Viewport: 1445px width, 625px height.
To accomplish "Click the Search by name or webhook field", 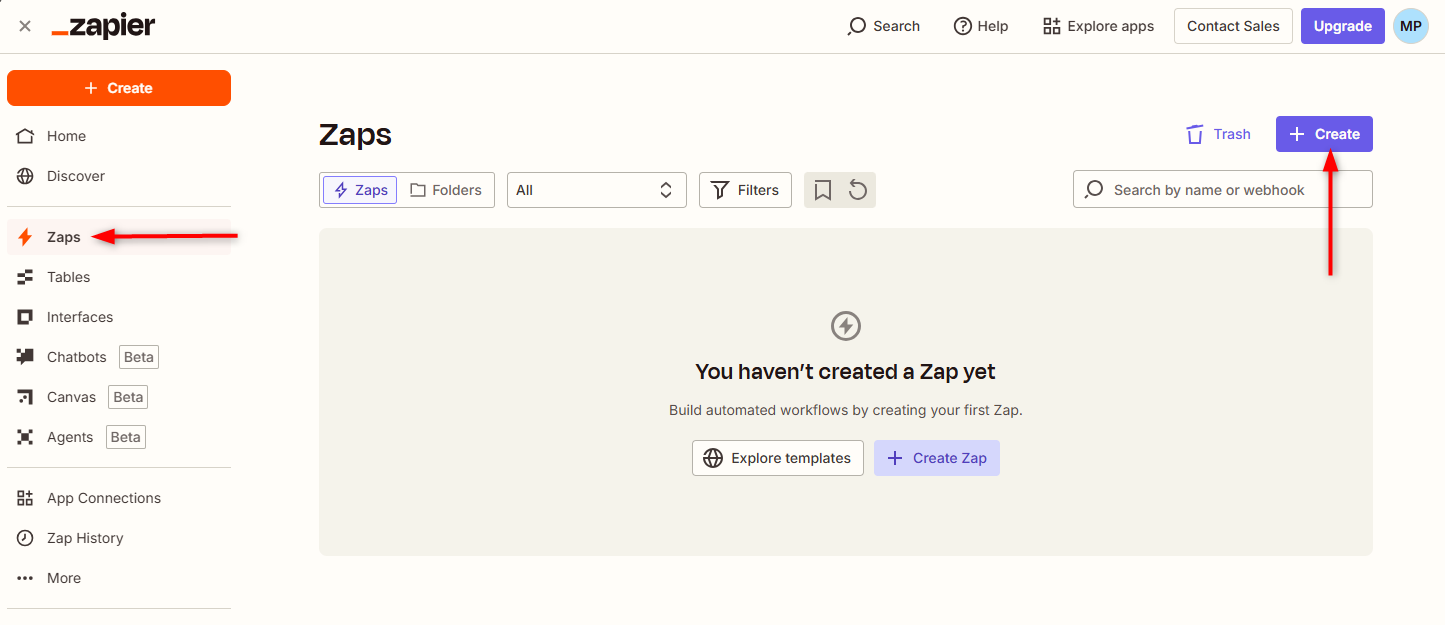I will click(x=1222, y=190).
